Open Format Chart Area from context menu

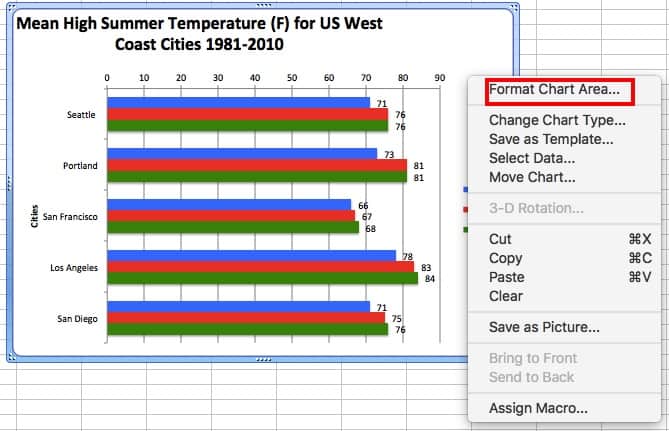pyautogui.click(x=554, y=90)
